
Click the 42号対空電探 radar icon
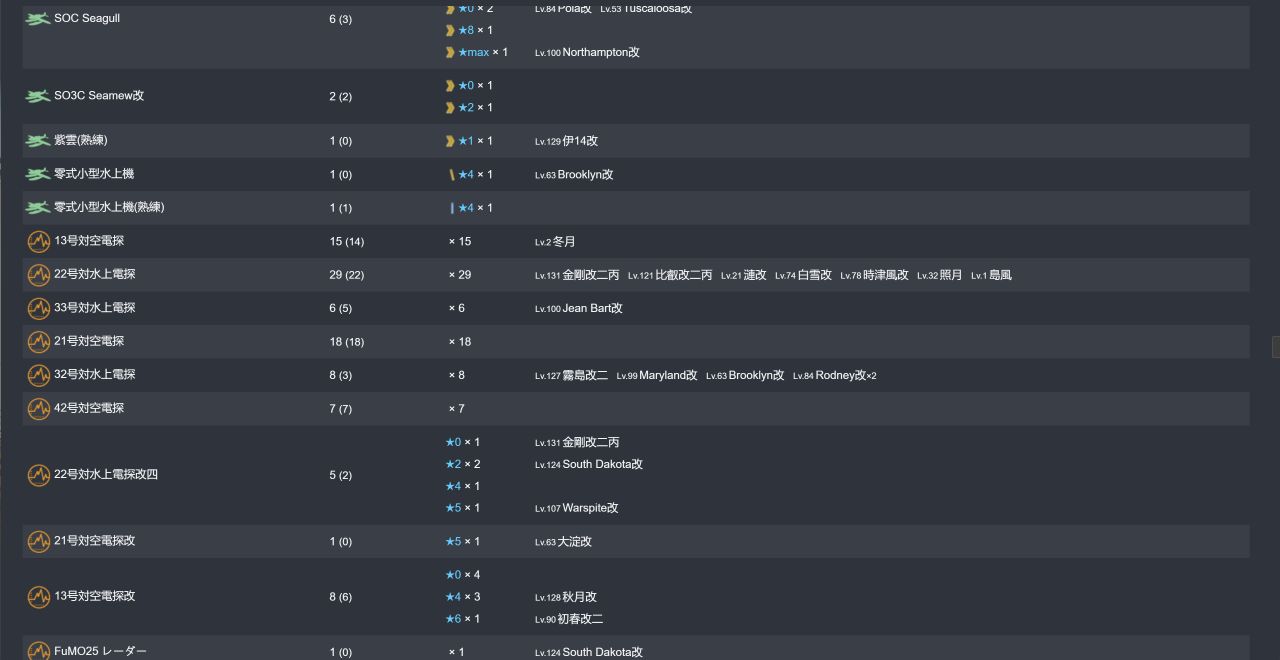point(38,409)
